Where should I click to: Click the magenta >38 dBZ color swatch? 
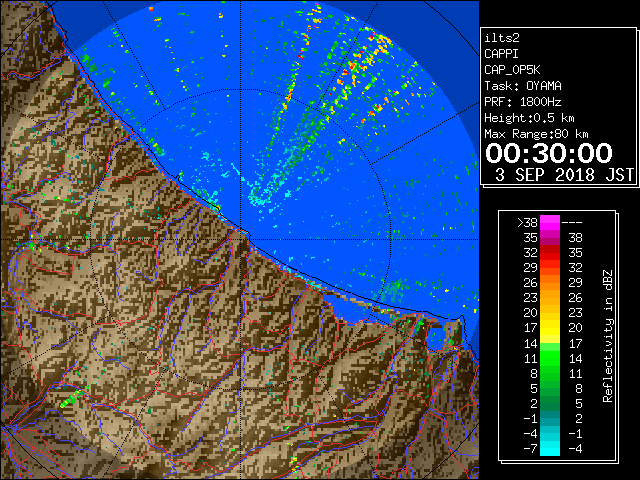pyautogui.click(x=550, y=223)
